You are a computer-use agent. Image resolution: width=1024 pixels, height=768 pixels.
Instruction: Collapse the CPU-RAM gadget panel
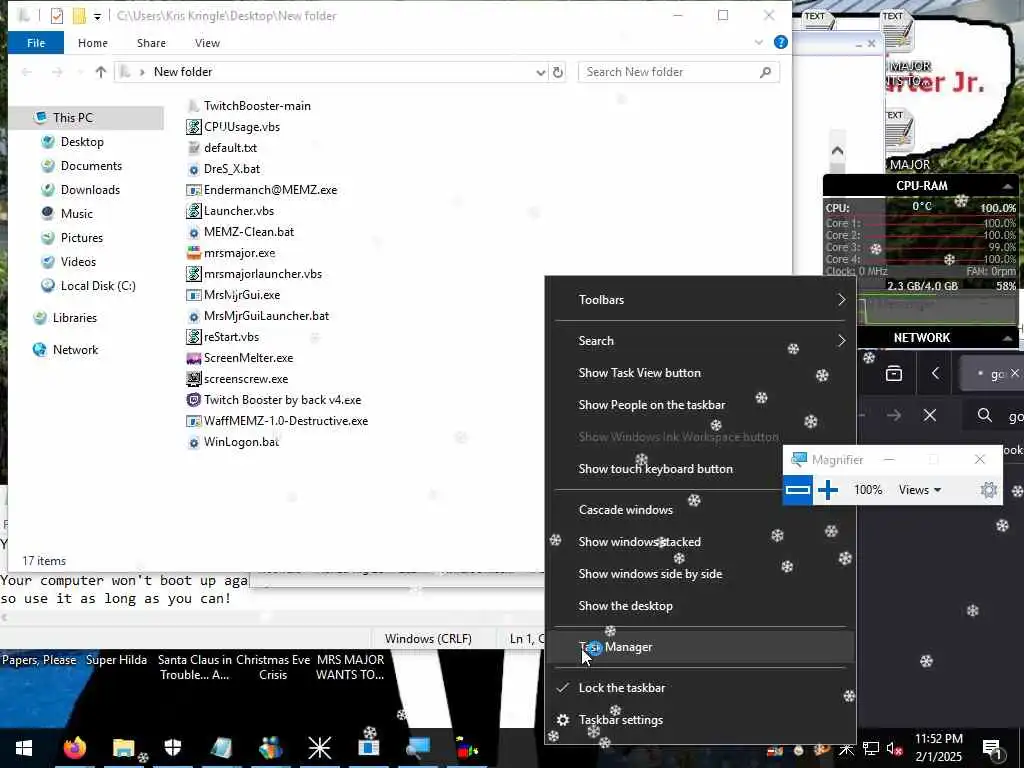click(x=1007, y=186)
